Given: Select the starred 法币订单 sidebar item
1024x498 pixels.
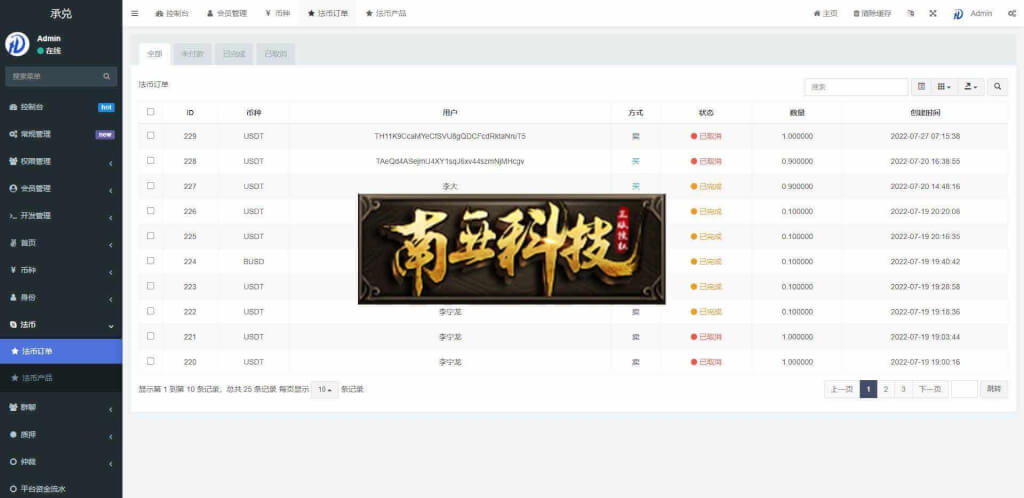Looking at the screenshot, I should coord(61,351).
